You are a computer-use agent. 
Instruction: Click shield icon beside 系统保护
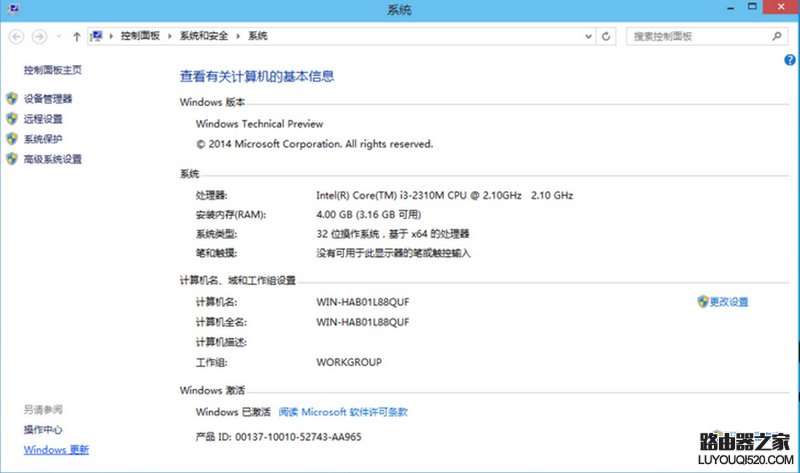click(x=12, y=138)
